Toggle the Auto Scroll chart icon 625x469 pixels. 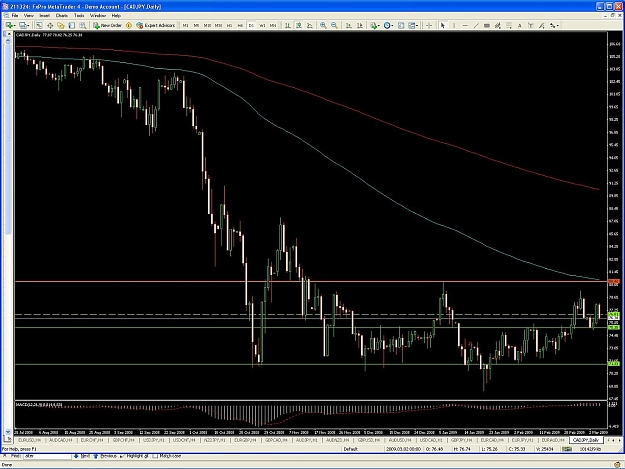point(349,26)
